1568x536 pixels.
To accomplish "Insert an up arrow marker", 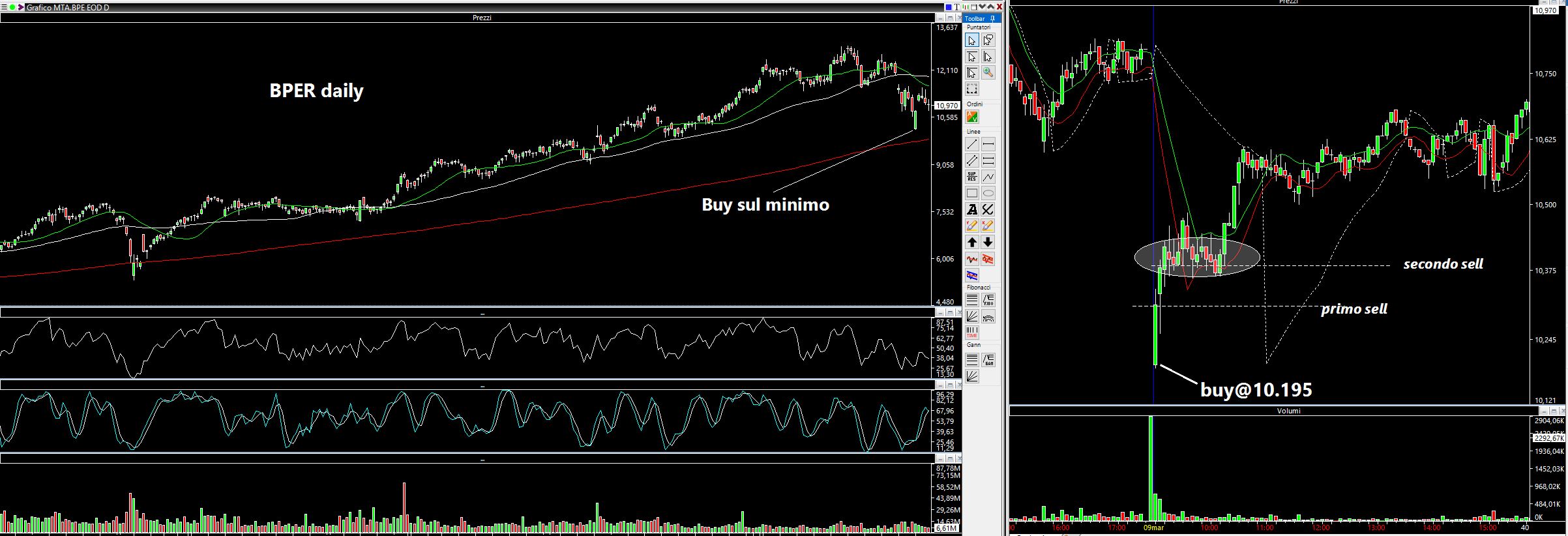I will (x=971, y=242).
